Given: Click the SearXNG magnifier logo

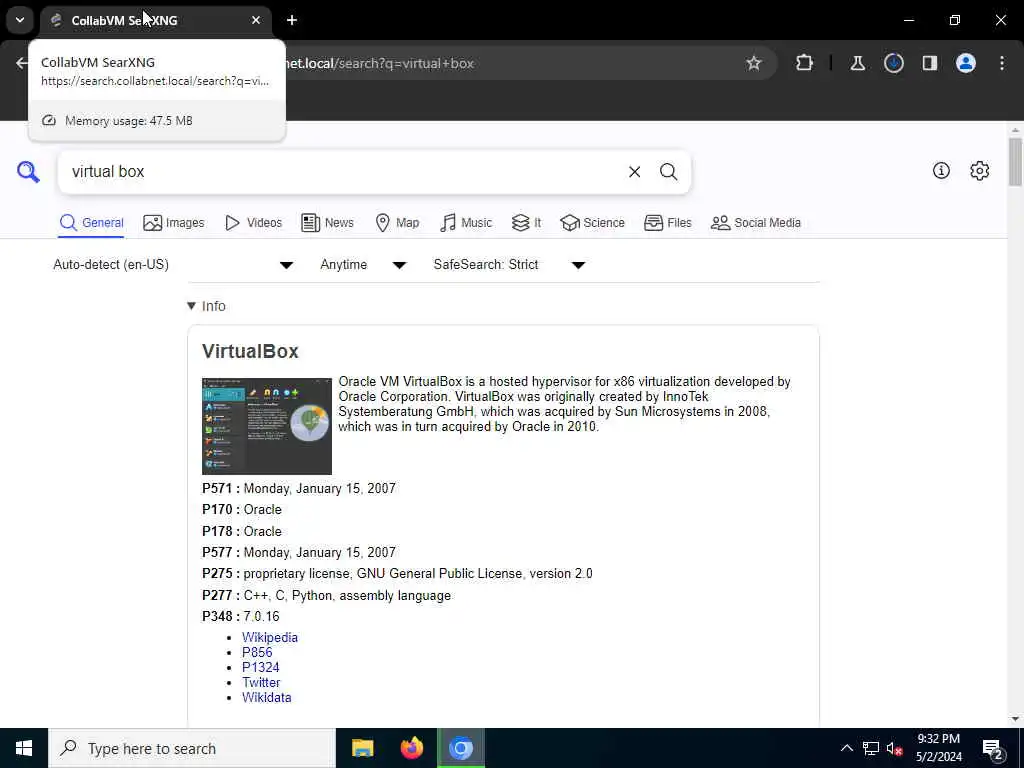Looking at the screenshot, I should click(x=28, y=172).
